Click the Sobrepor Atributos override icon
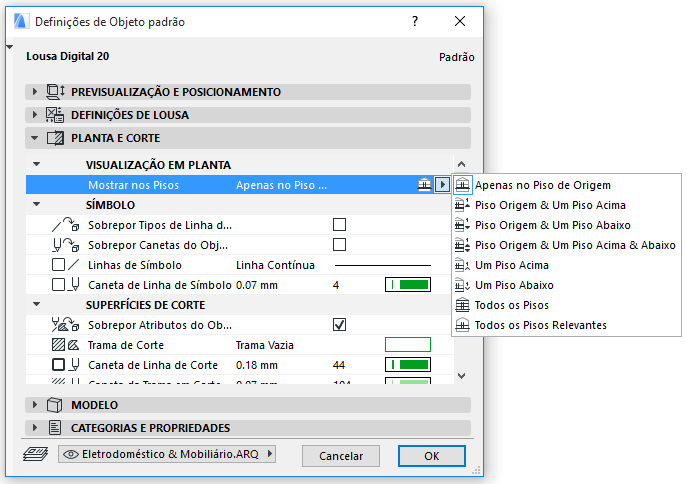Viewport: 687px width, 484px height. pos(65,325)
